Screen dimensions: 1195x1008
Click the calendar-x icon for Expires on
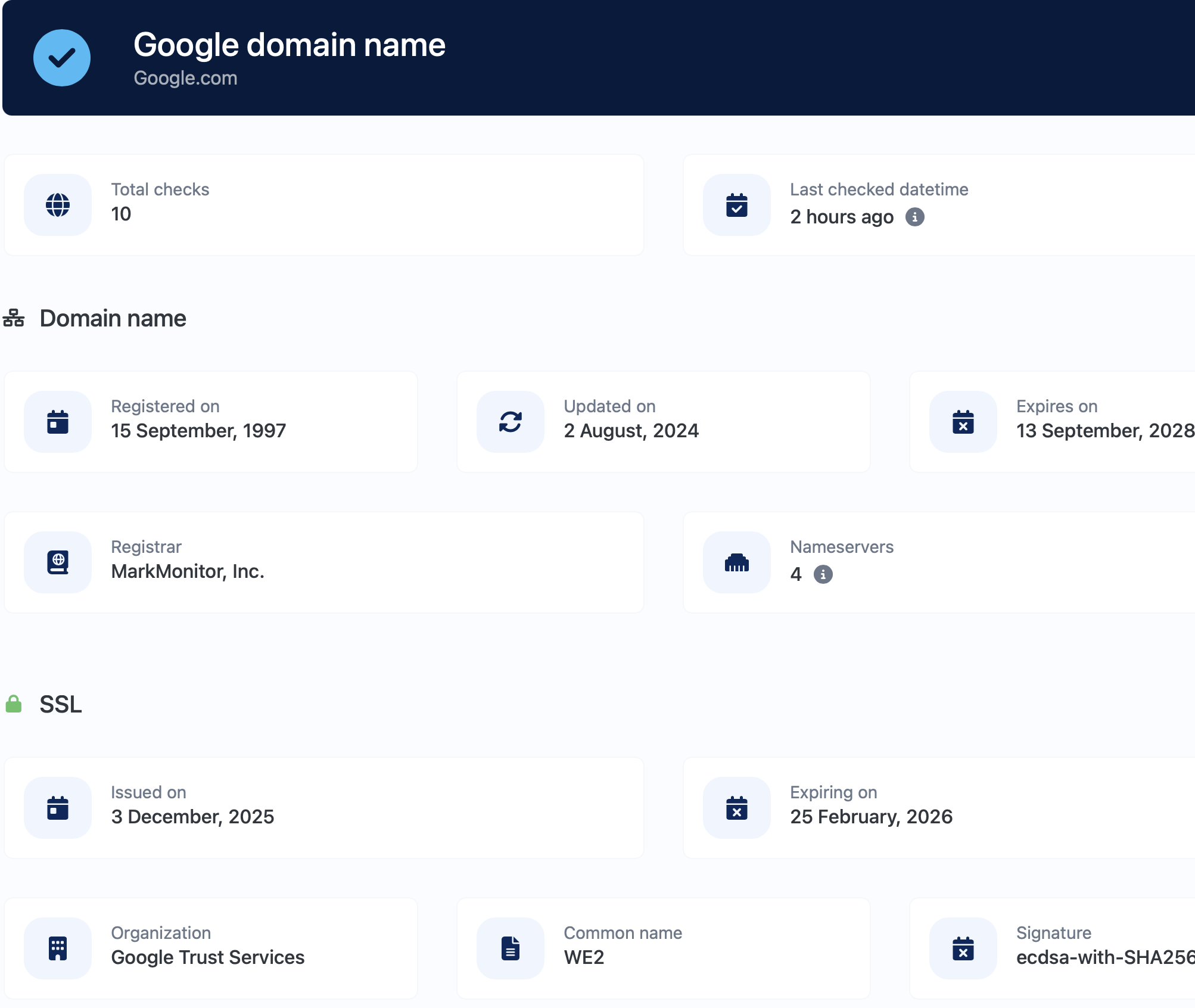963,422
